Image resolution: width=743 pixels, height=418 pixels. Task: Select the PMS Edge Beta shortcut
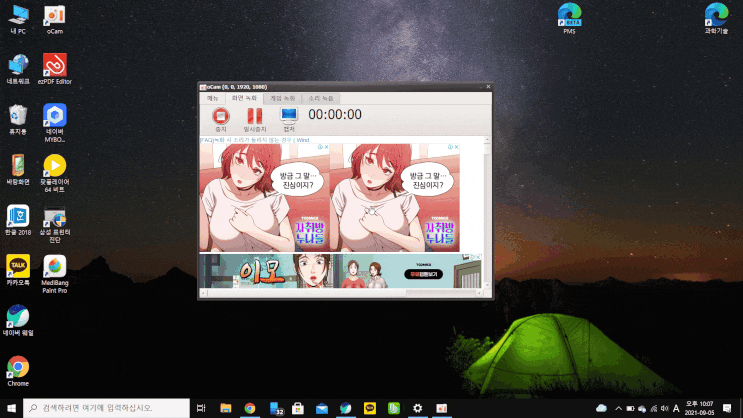pyautogui.click(x=569, y=19)
